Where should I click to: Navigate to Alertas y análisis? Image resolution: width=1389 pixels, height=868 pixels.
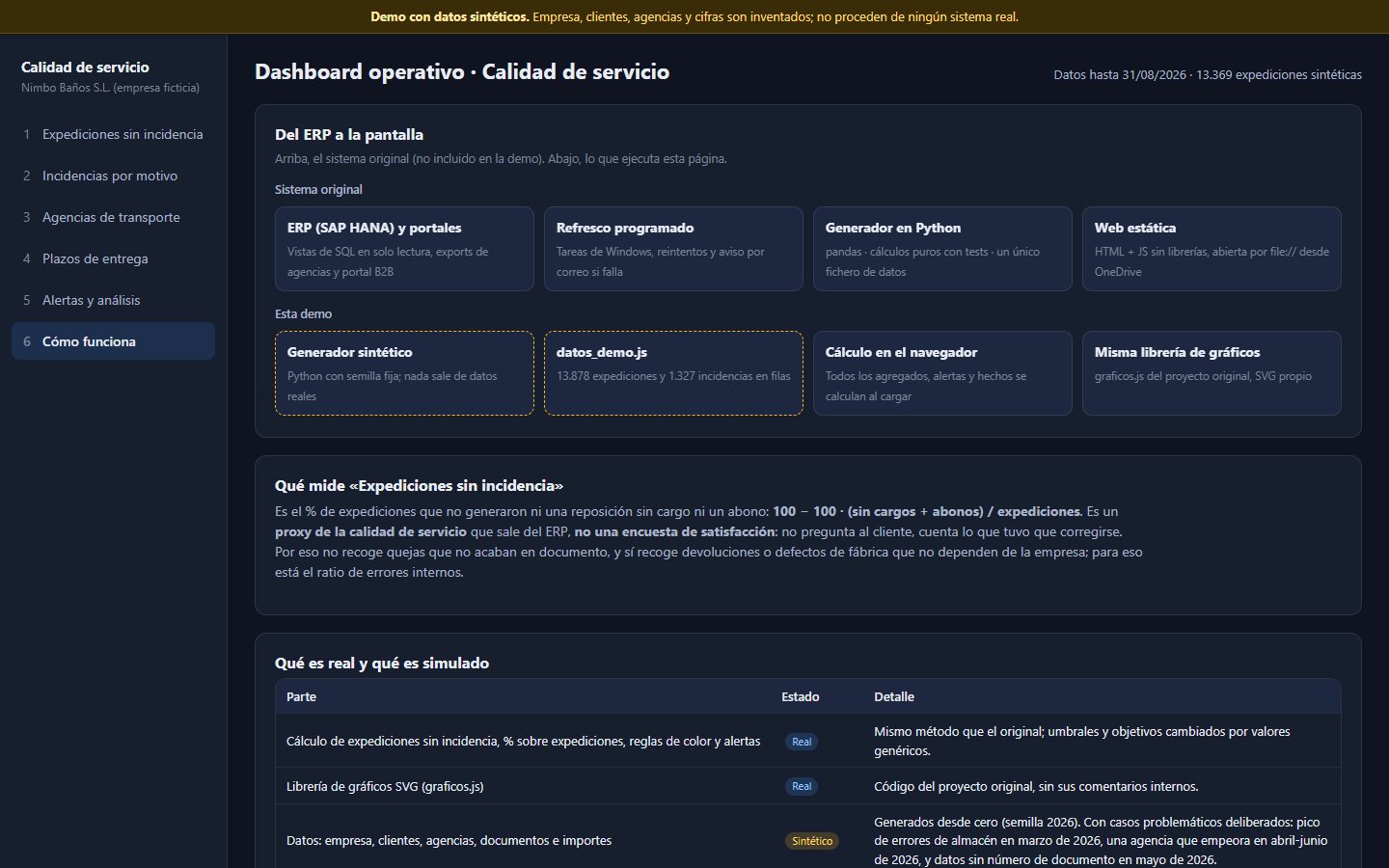pos(113,300)
